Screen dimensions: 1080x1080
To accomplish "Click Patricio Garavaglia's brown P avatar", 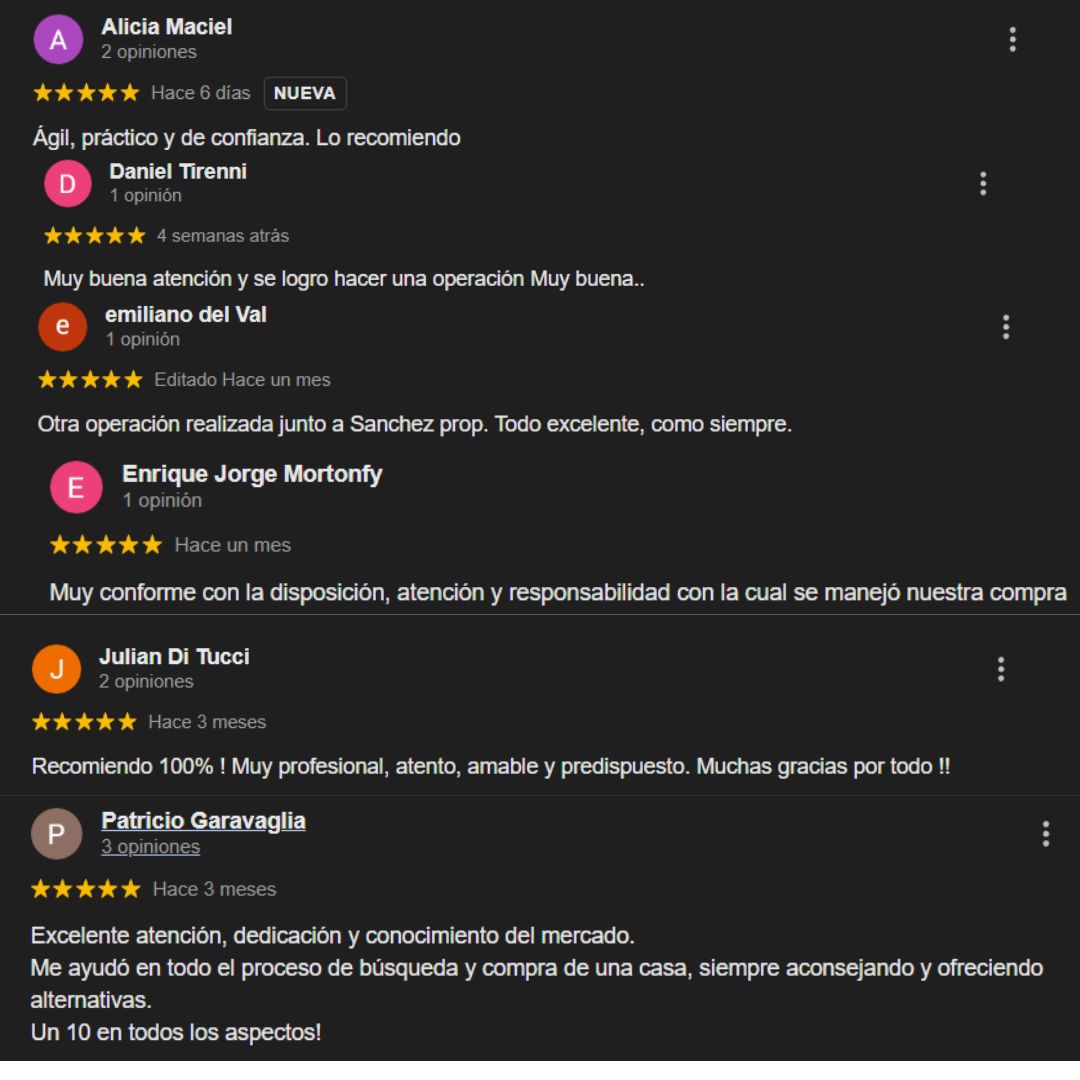I will (56, 833).
